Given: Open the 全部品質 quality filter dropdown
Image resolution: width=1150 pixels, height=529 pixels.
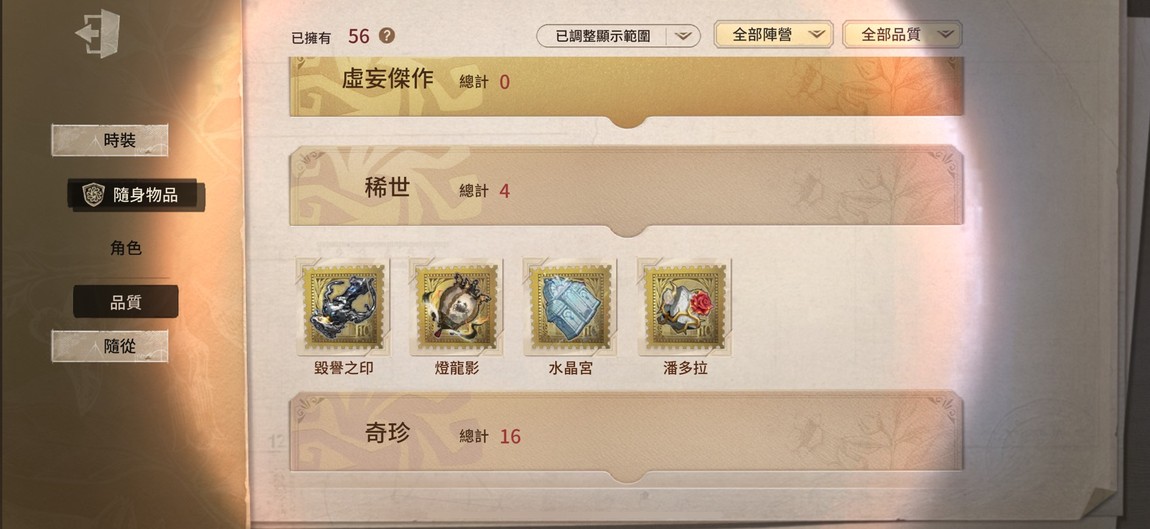Looking at the screenshot, I should point(902,34).
